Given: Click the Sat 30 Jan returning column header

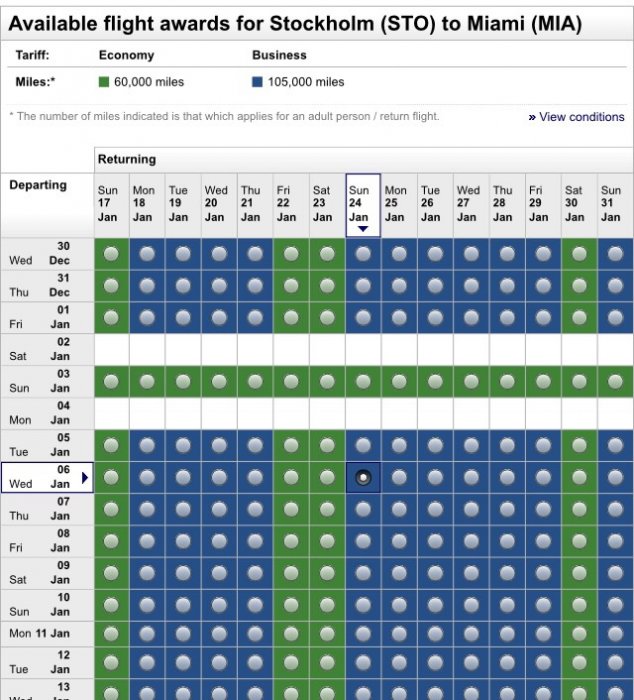Looking at the screenshot, I should [x=574, y=204].
